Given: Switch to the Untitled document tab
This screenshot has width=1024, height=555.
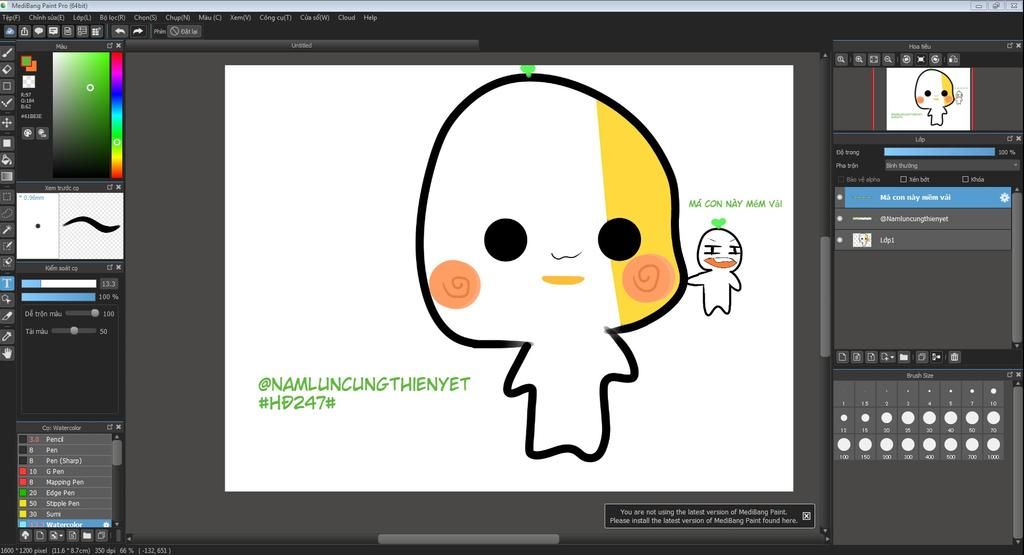Looking at the screenshot, I should (302, 46).
